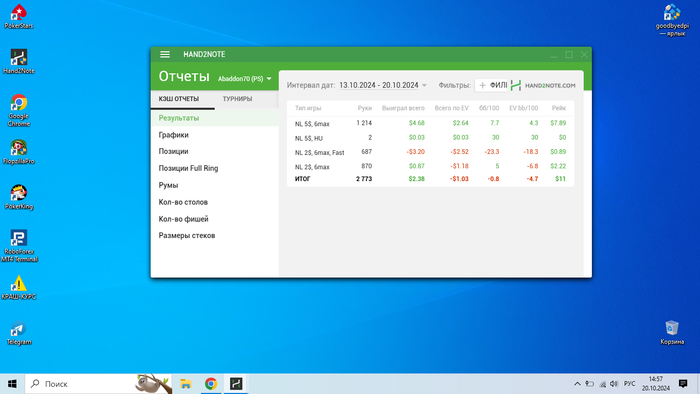Image resolution: width=700 pixels, height=394 pixels.
Task: Select the RoboForex MT4 Terminal icon
Action: click(x=19, y=246)
